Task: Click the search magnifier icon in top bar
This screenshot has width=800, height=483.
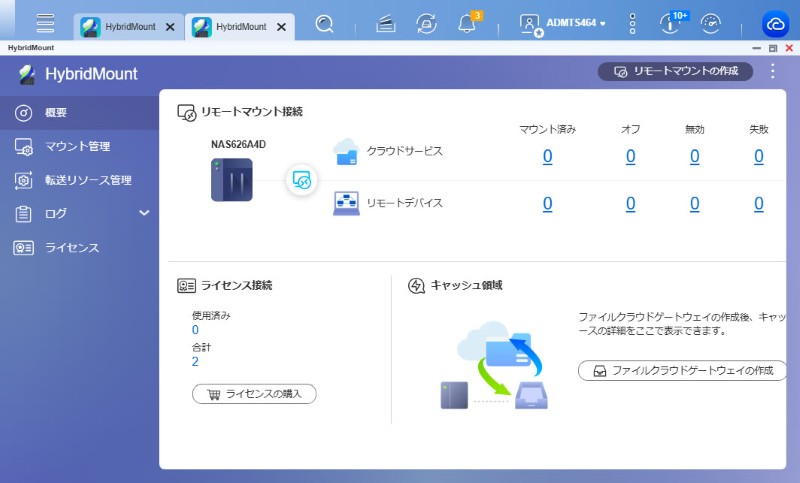Action: coord(324,24)
